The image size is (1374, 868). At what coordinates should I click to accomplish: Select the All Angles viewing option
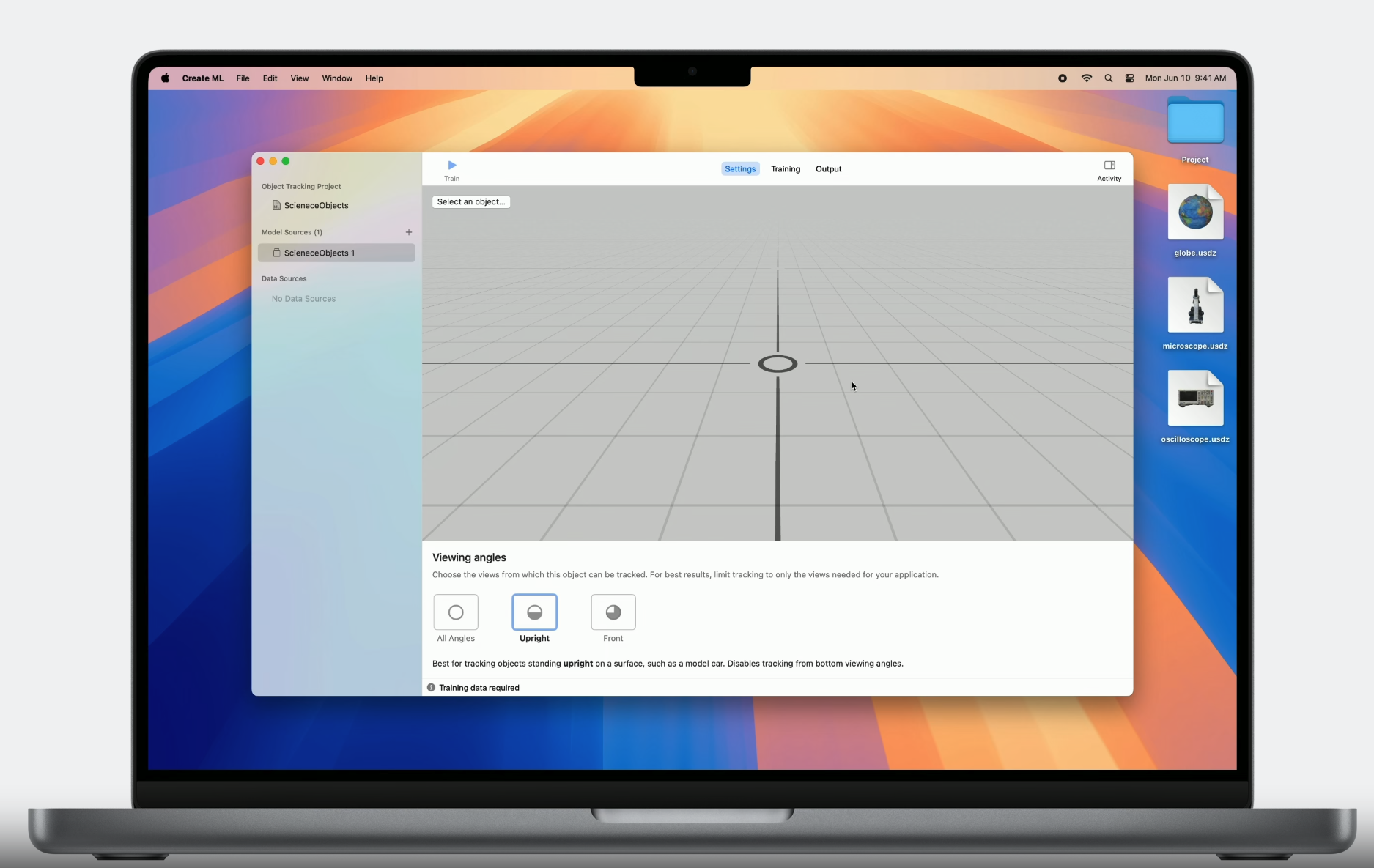pos(456,612)
